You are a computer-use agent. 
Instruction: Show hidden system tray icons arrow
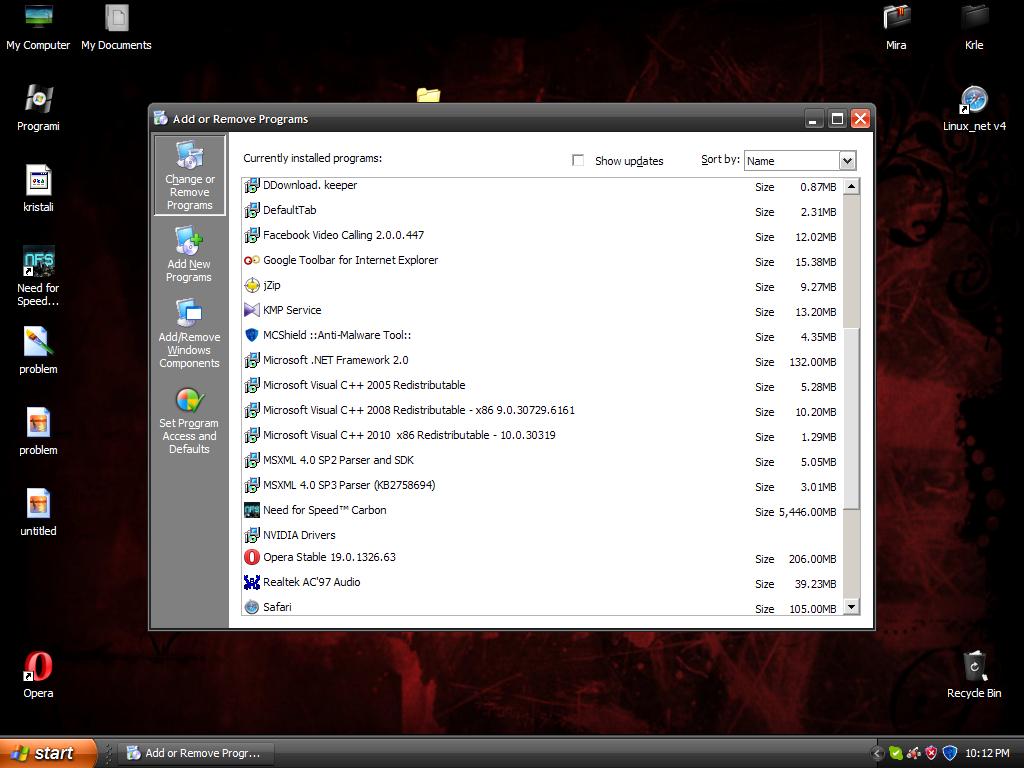click(x=878, y=753)
